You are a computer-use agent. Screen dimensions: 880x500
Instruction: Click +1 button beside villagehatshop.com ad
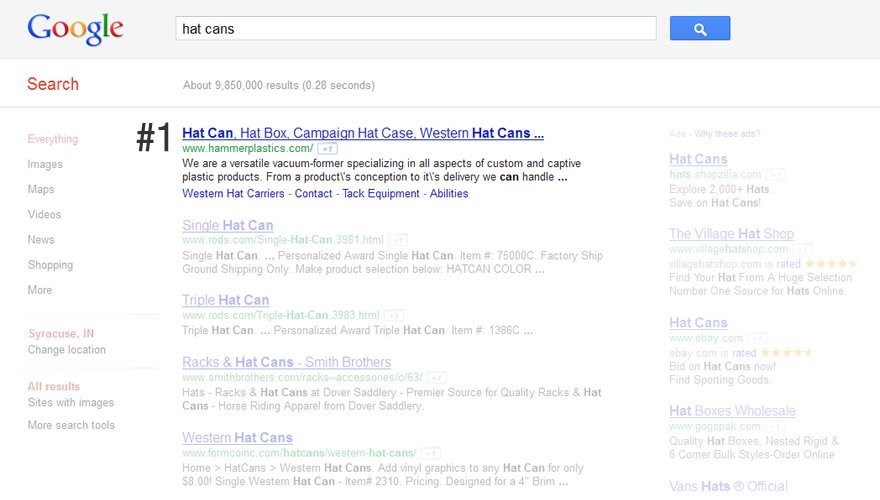tap(803, 249)
